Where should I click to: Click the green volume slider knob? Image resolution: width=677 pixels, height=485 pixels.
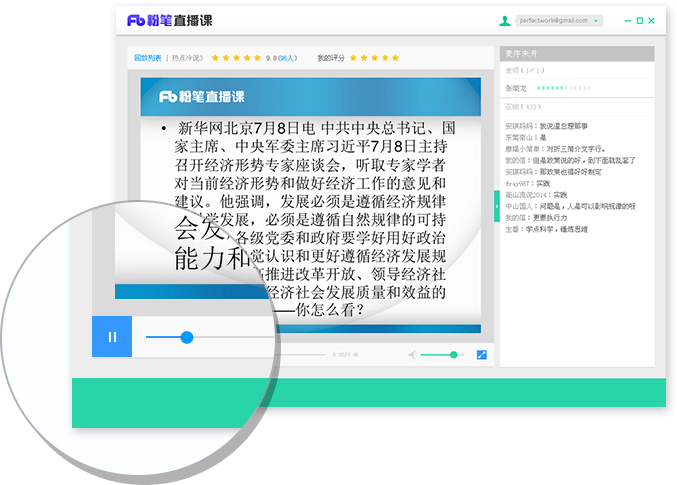[x=453, y=355]
